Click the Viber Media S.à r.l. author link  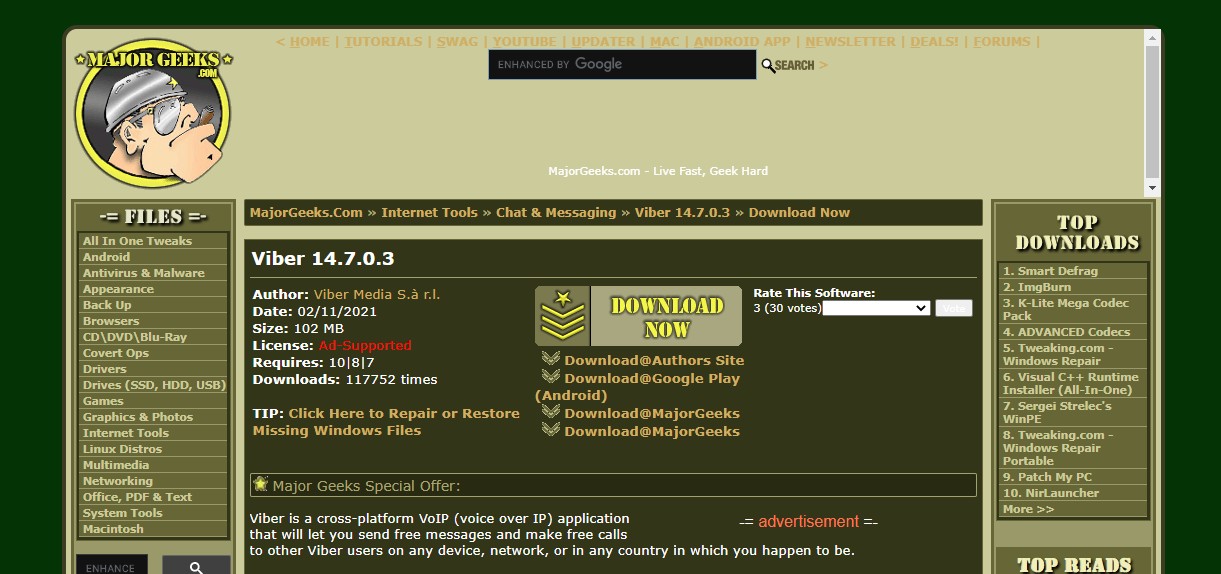coord(377,295)
